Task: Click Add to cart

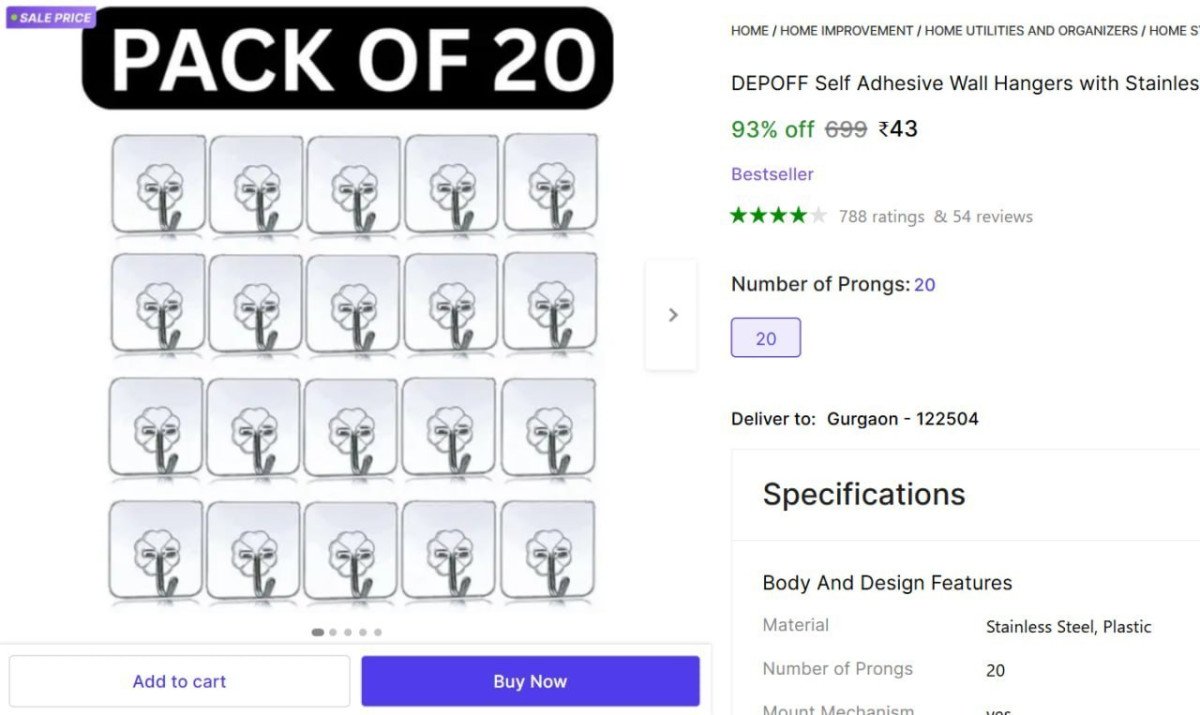Action: point(179,681)
